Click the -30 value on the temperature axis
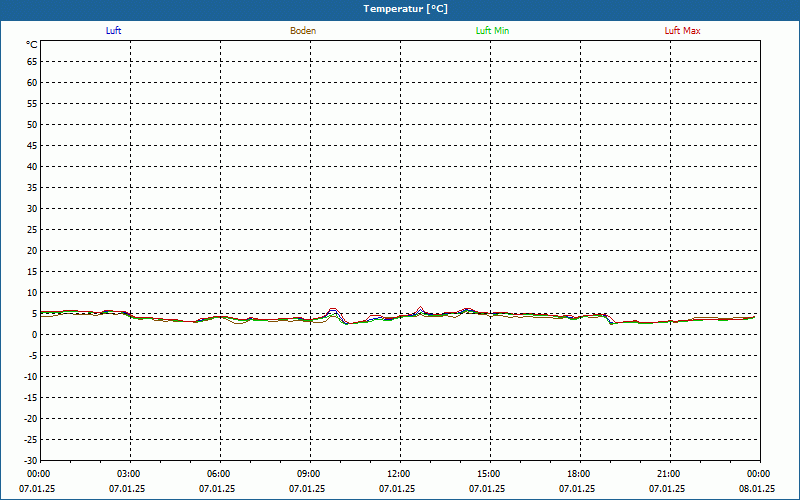This screenshot has height=500, width=800. tap(31, 461)
